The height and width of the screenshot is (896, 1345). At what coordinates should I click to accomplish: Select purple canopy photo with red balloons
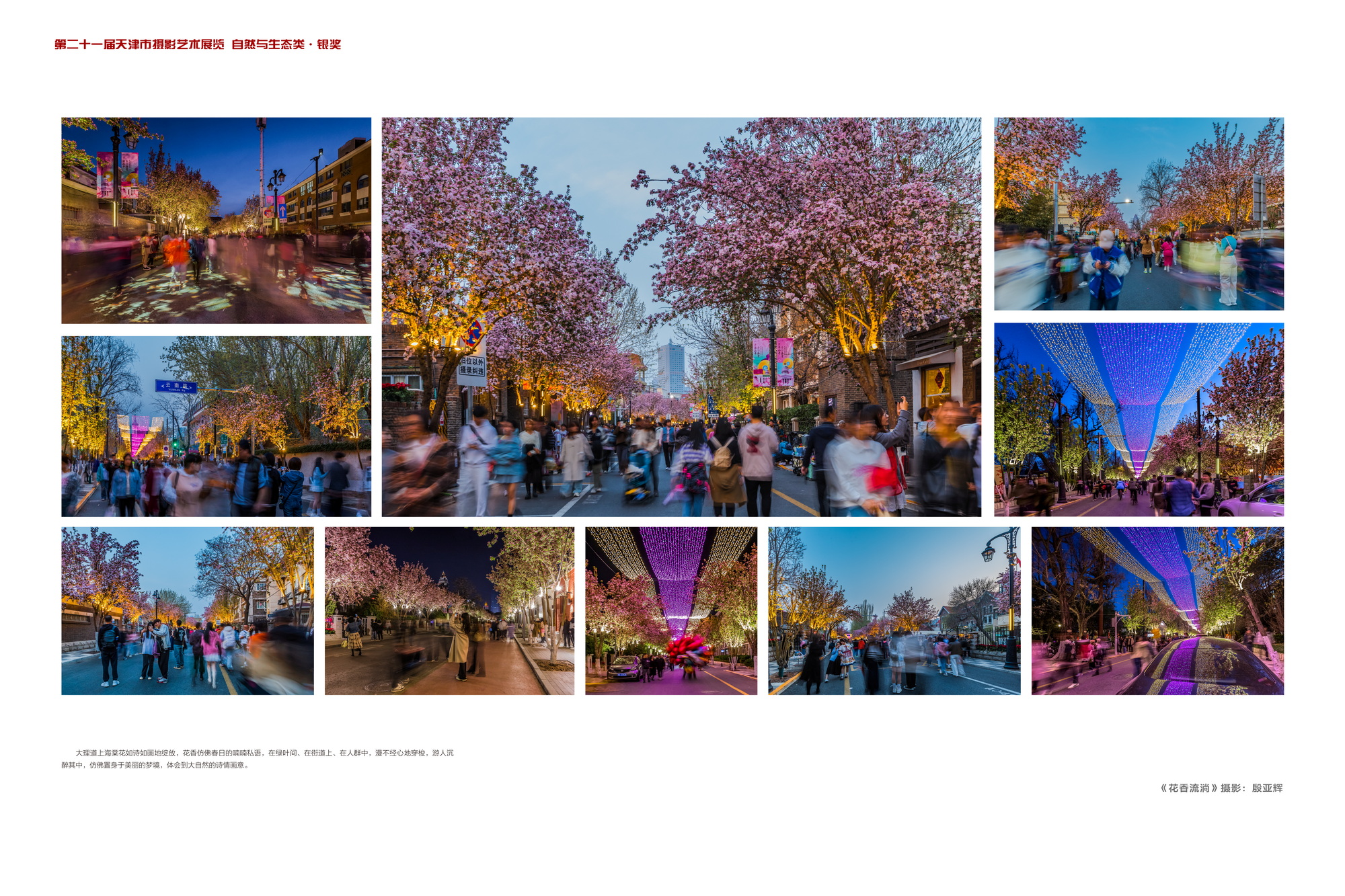tap(670, 592)
